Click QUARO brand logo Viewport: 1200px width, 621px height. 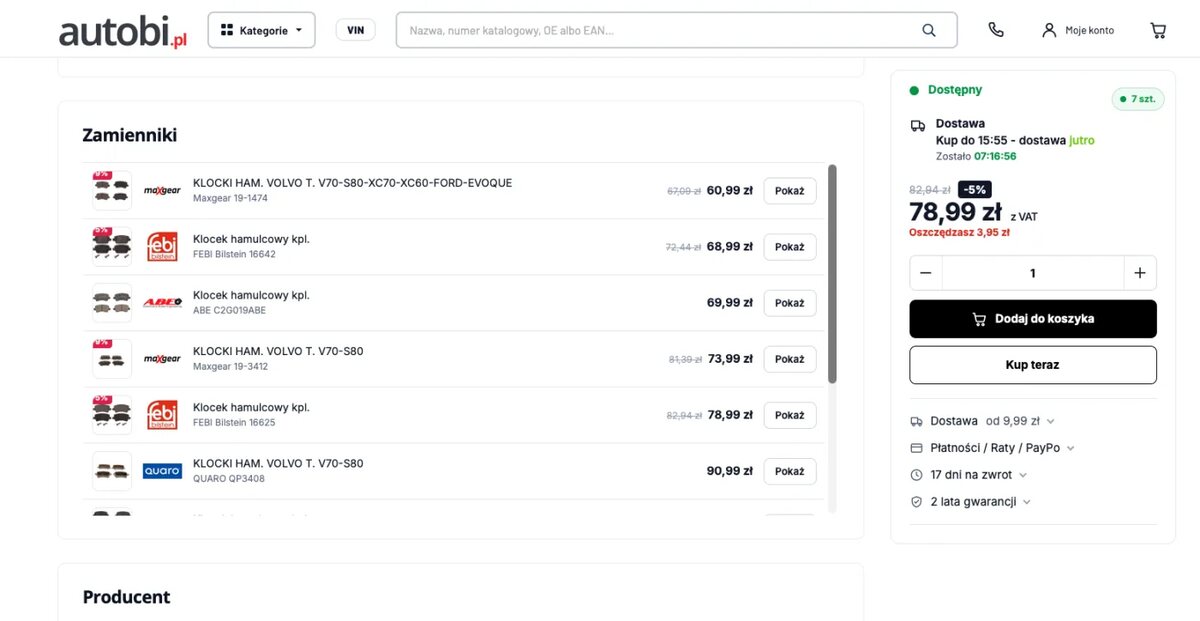162,470
